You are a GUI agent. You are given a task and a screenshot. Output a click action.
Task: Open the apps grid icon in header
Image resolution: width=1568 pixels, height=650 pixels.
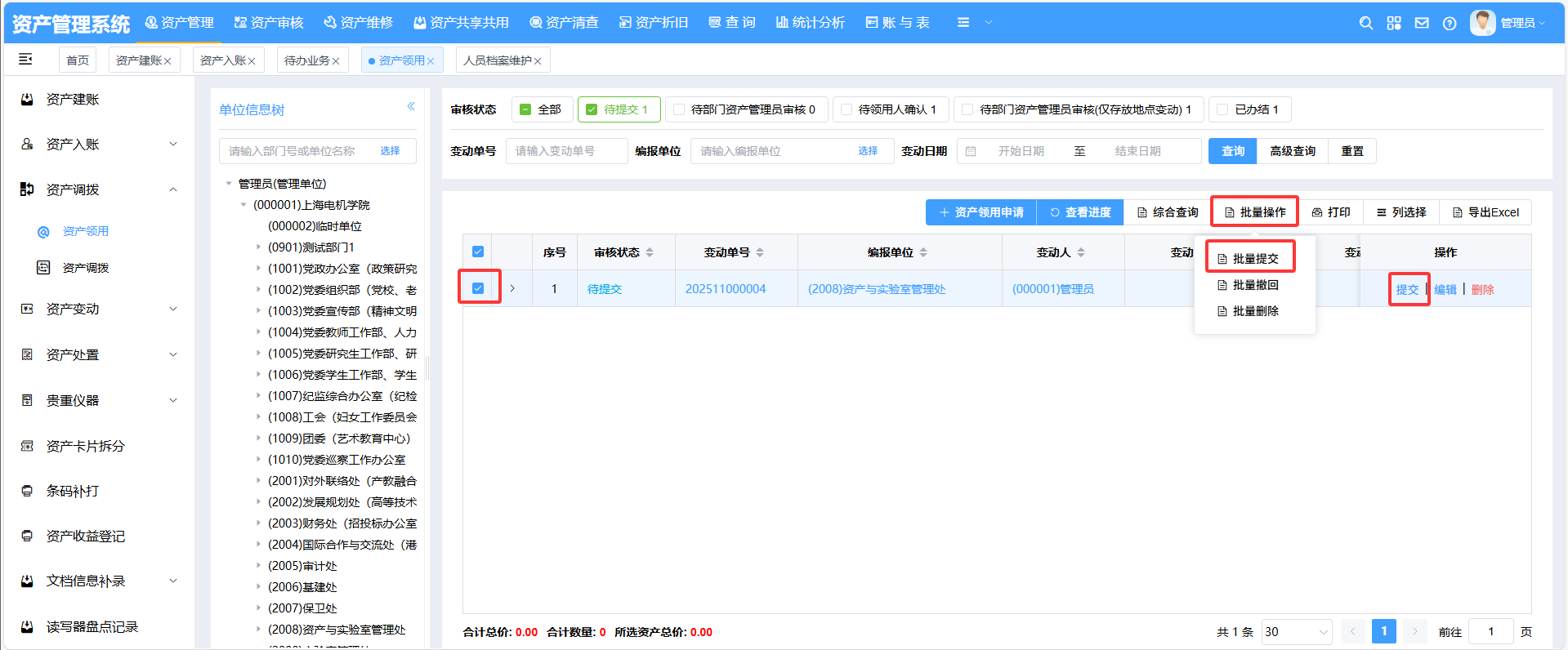click(1394, 23)
